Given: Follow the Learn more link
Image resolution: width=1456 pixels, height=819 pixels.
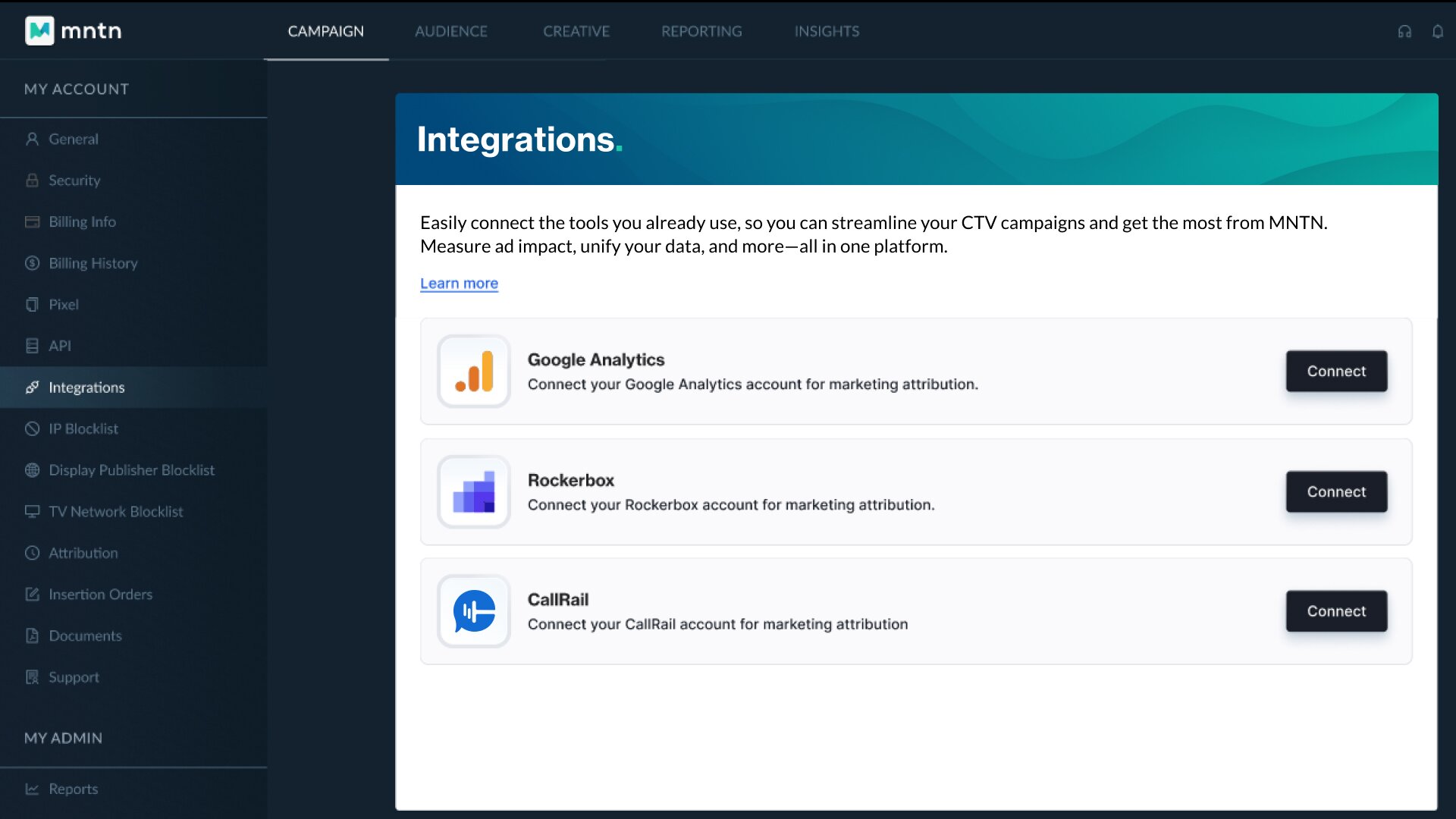Looking at the screenshot, I should pyautogui.click(x=459, y=283).
